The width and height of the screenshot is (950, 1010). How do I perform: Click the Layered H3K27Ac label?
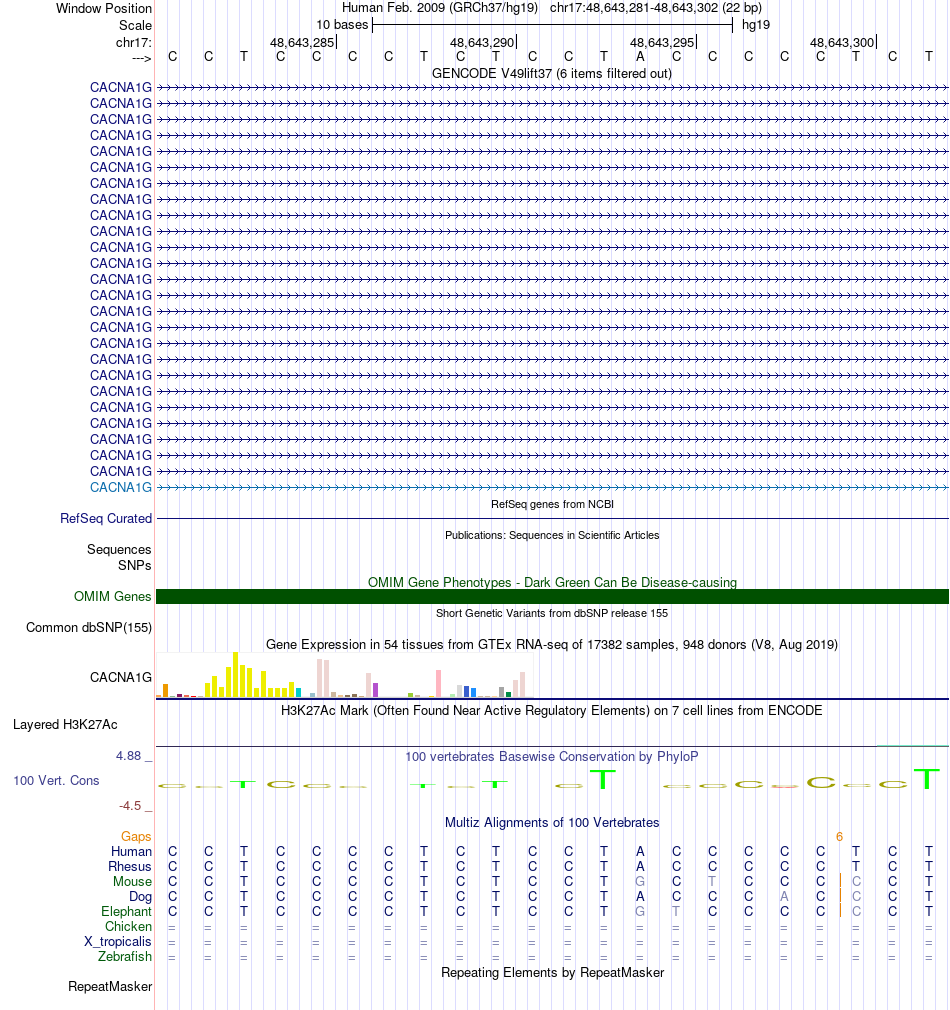pyautogui.click(x=65, y=725)
